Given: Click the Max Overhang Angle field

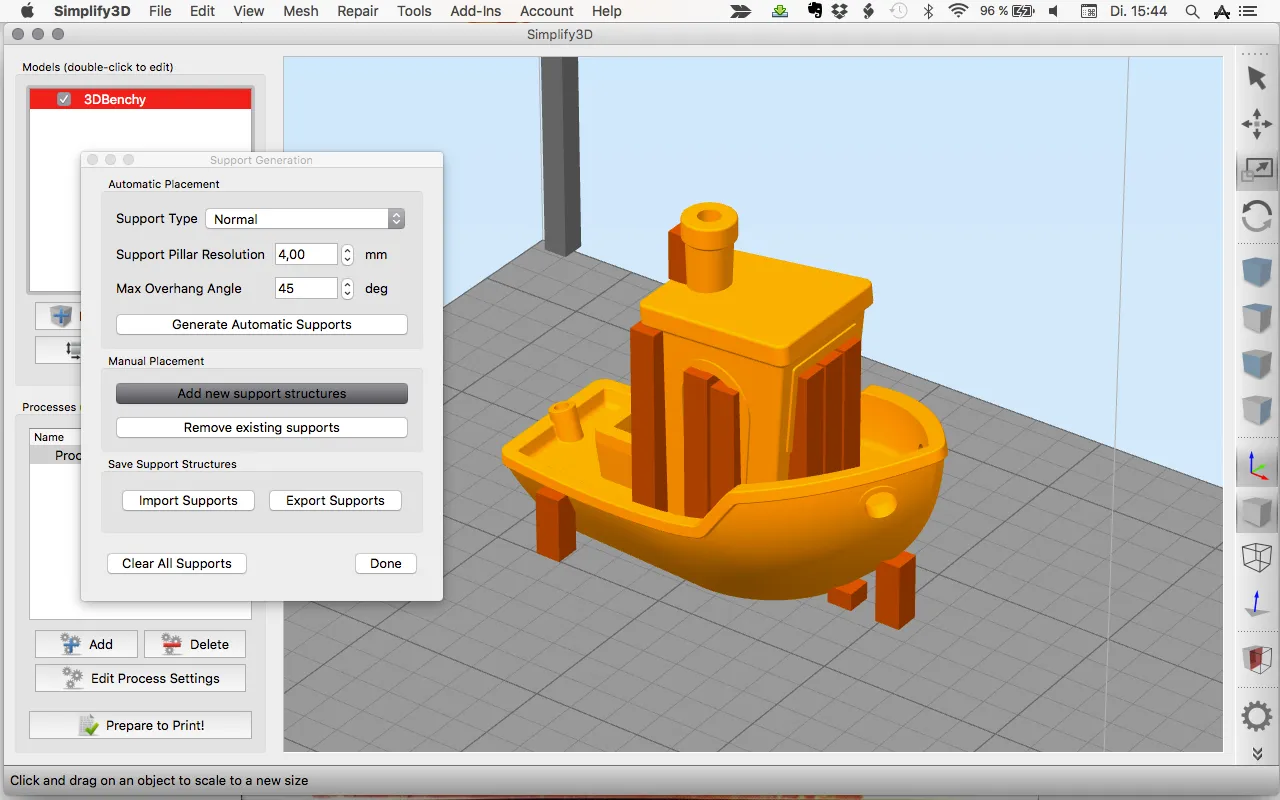Looking at the screenshot, I should click(306, 288).
